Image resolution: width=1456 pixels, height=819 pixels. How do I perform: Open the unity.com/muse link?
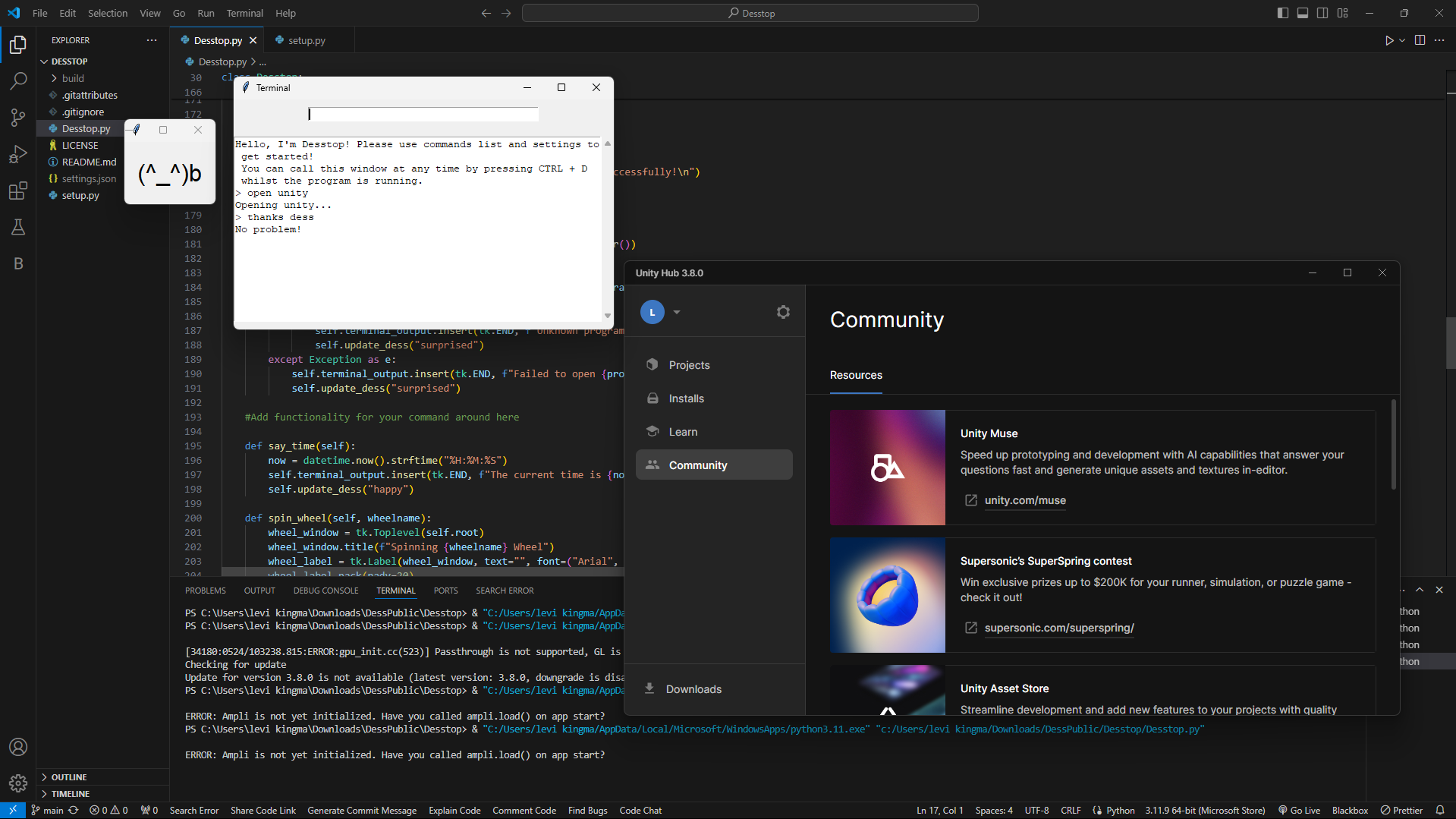1025,500
